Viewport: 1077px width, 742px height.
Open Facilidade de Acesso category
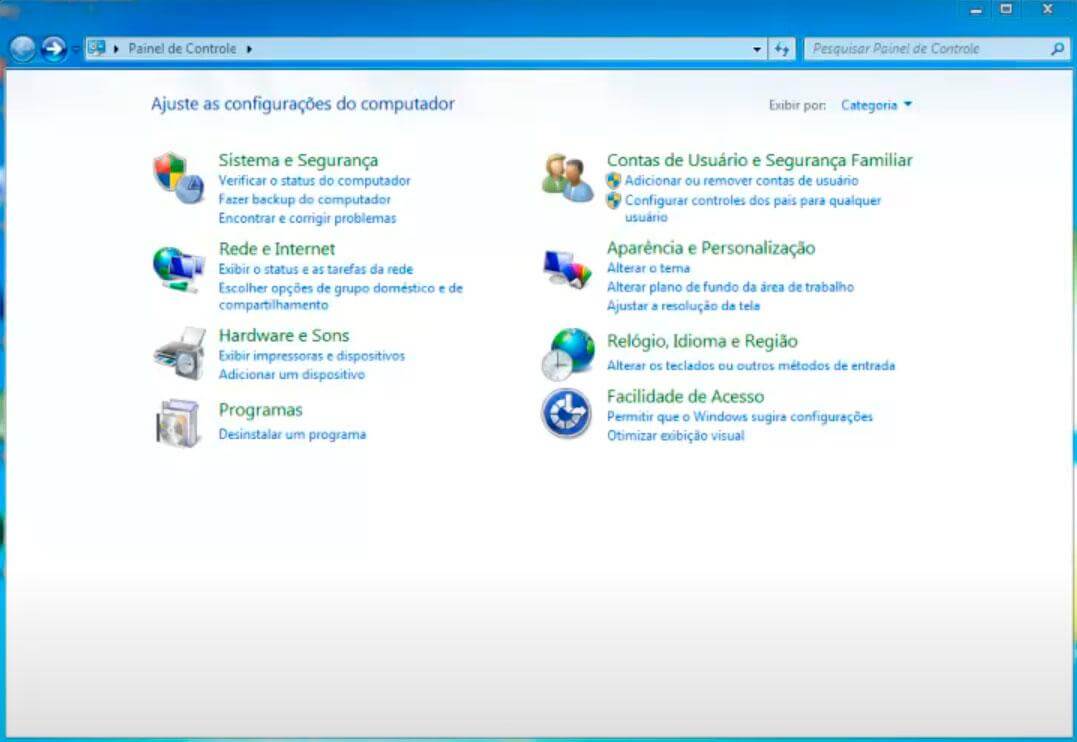[685, 396]
